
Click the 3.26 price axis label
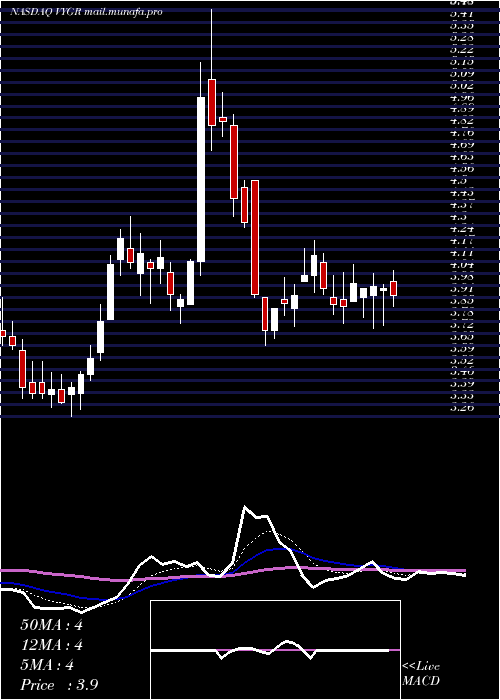click(462, 407)
